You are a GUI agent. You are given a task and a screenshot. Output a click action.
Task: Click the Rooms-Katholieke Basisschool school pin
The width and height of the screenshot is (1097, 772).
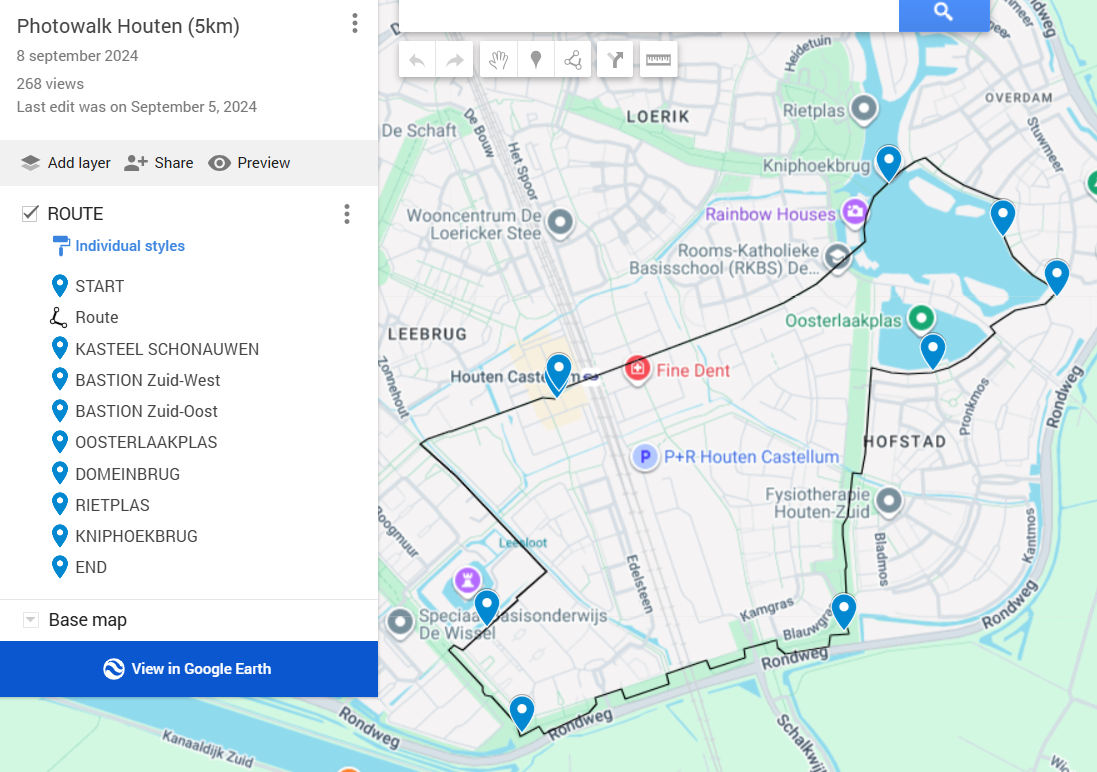837,258
